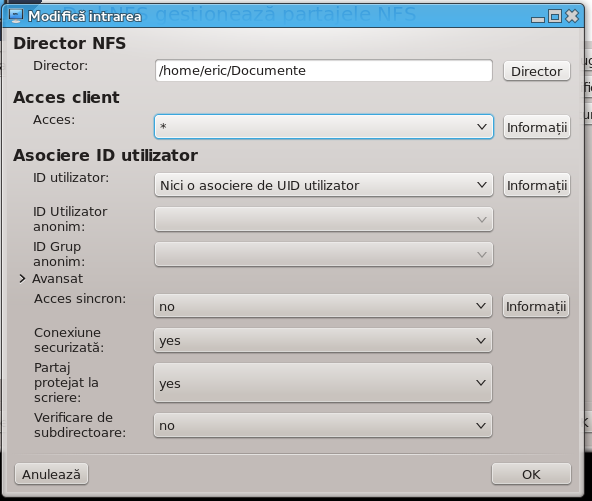Open the Partaj protejat la scriere dropdown
Image resolution: width=592 pixels, height=501 pixels.
click(x=323, y=383)
